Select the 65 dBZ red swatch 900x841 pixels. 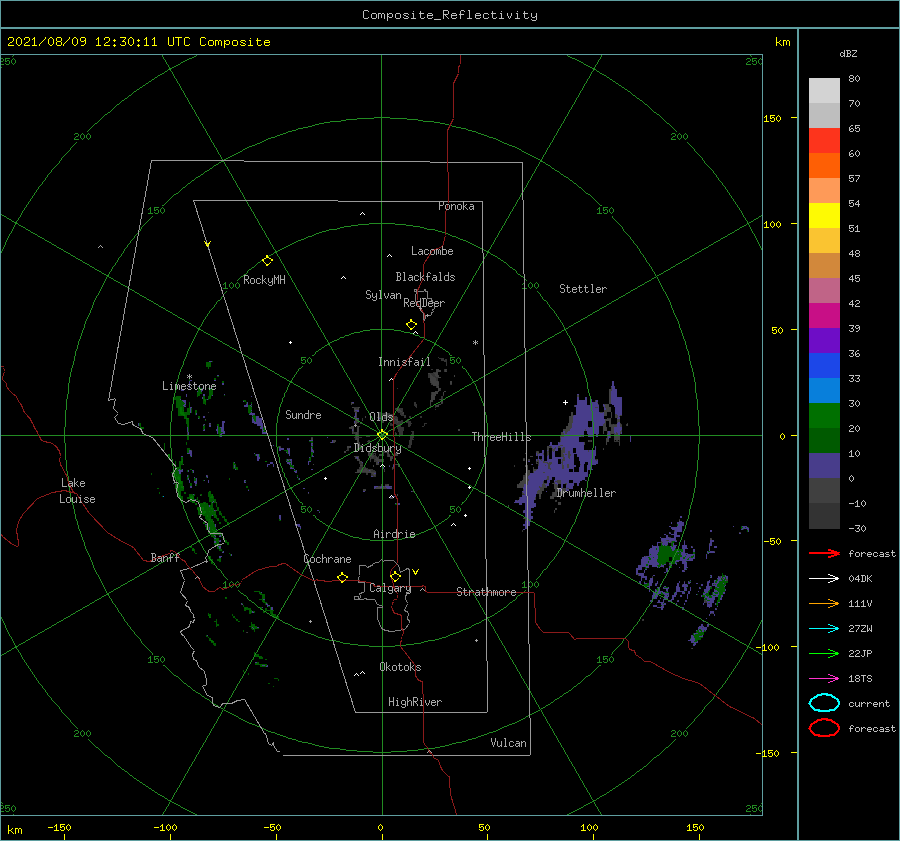click(824, 140)
